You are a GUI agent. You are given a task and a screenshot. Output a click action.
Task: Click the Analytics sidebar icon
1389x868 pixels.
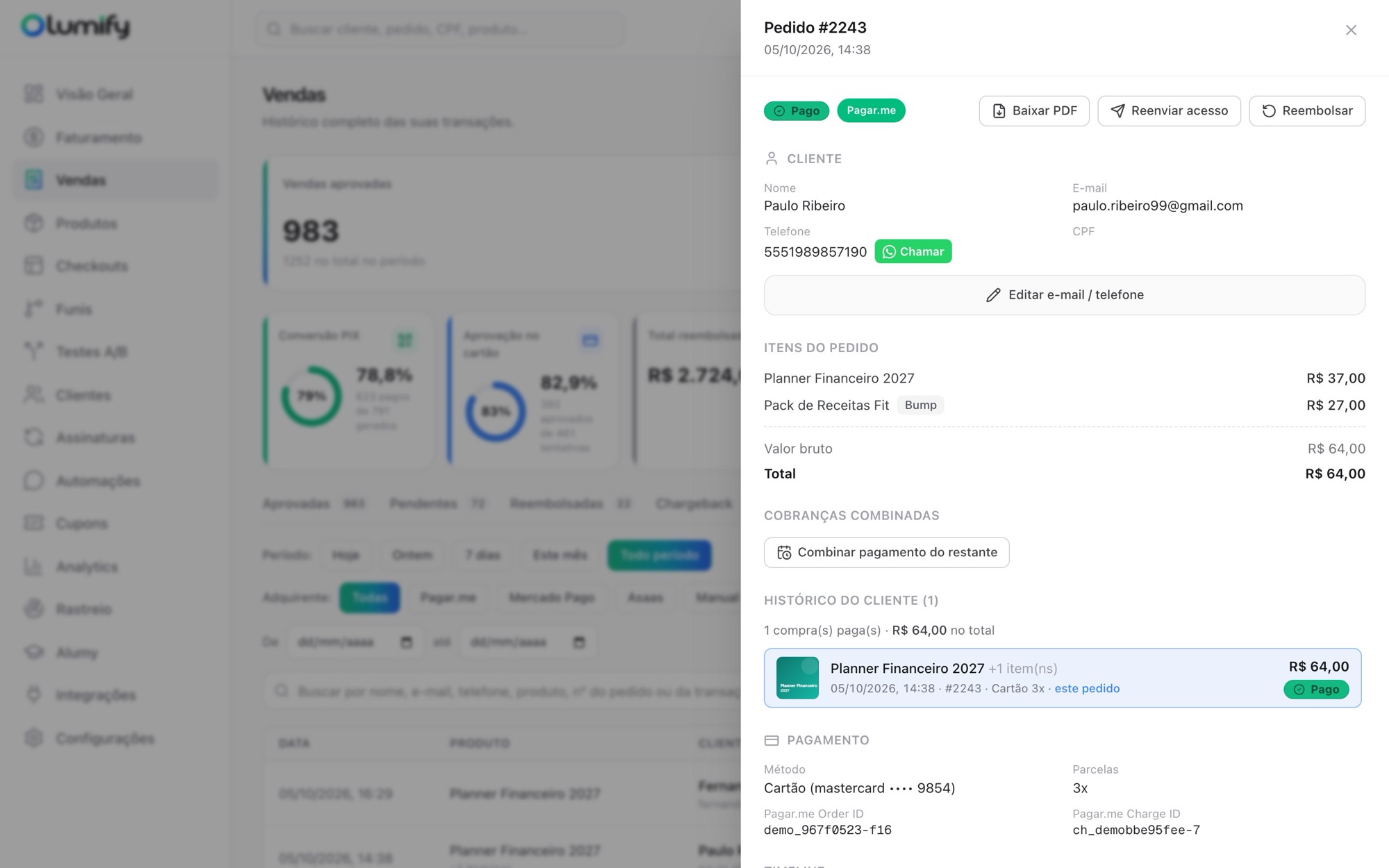[33, 567]
